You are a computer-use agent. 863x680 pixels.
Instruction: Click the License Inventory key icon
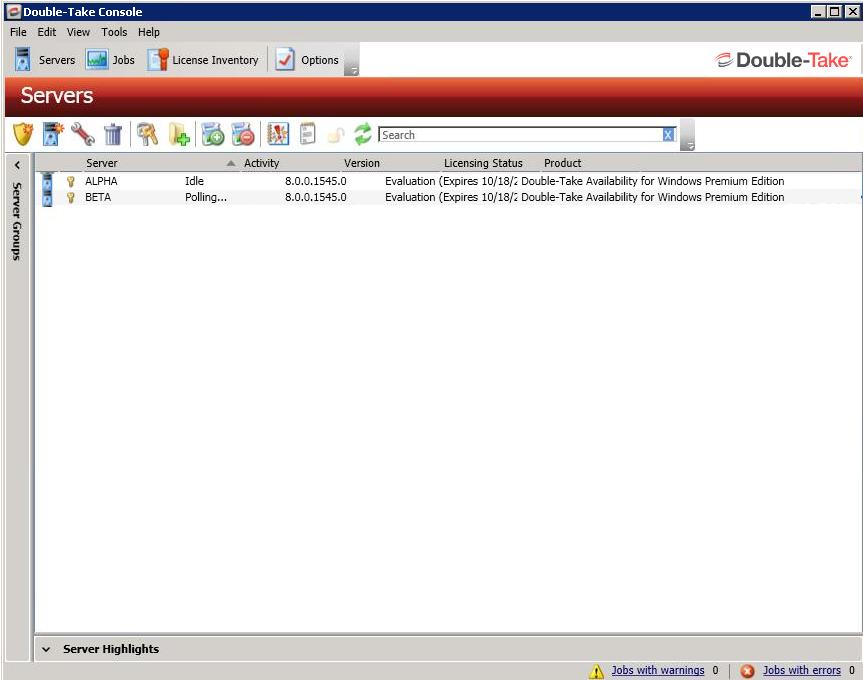click(x=158, y=59)
